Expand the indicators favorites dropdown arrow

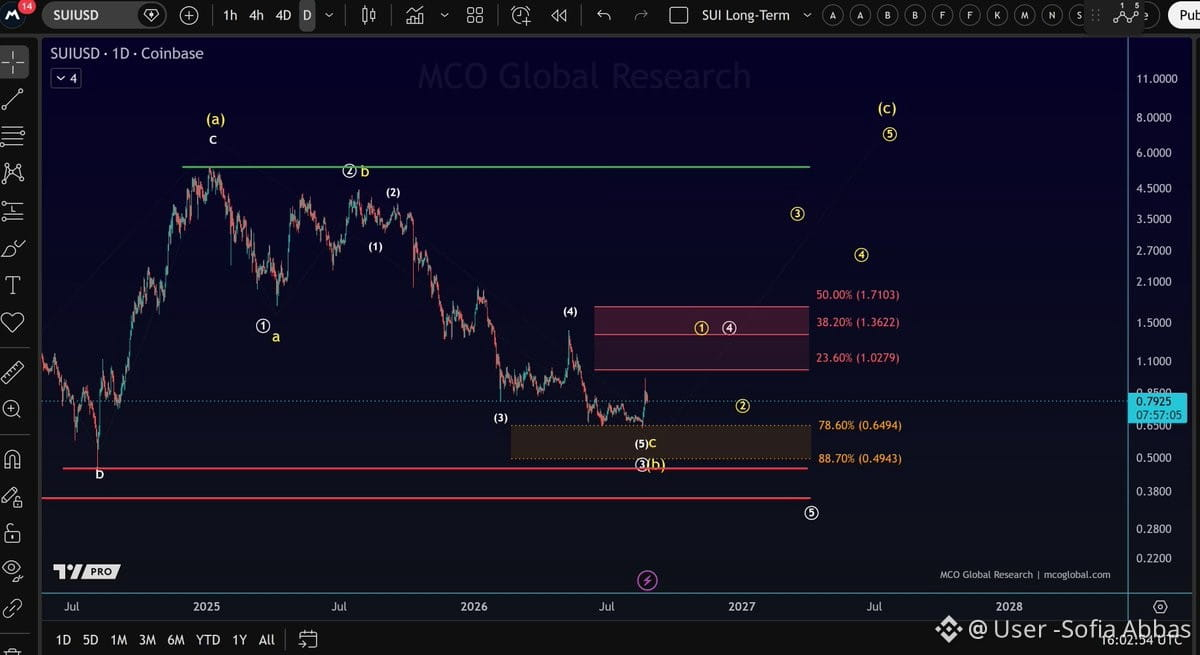tap(444, 15)
